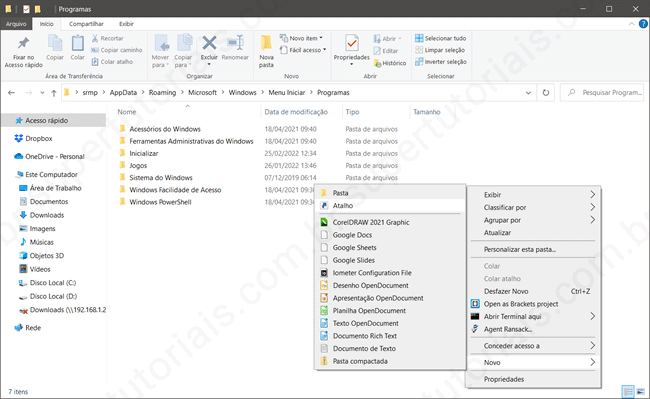Image resolution: width=650 pixels, height=399 pixels.
Task: Choose Google Sheets in the submenu
Action: (390, 248)
